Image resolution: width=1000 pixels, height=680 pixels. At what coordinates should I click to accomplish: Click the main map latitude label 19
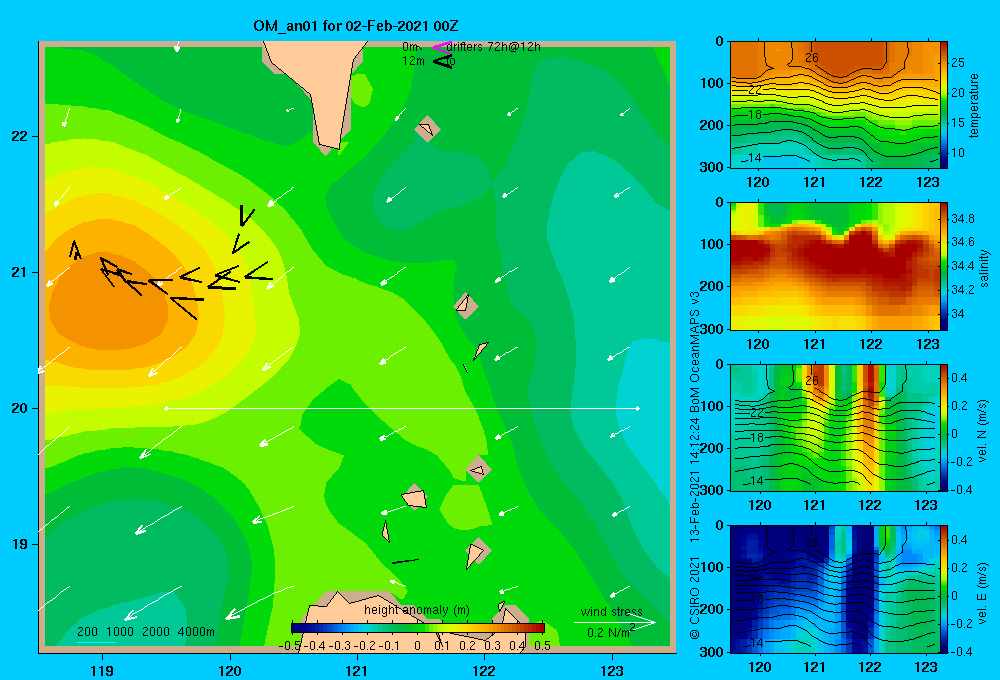click(x=19, y=544)
